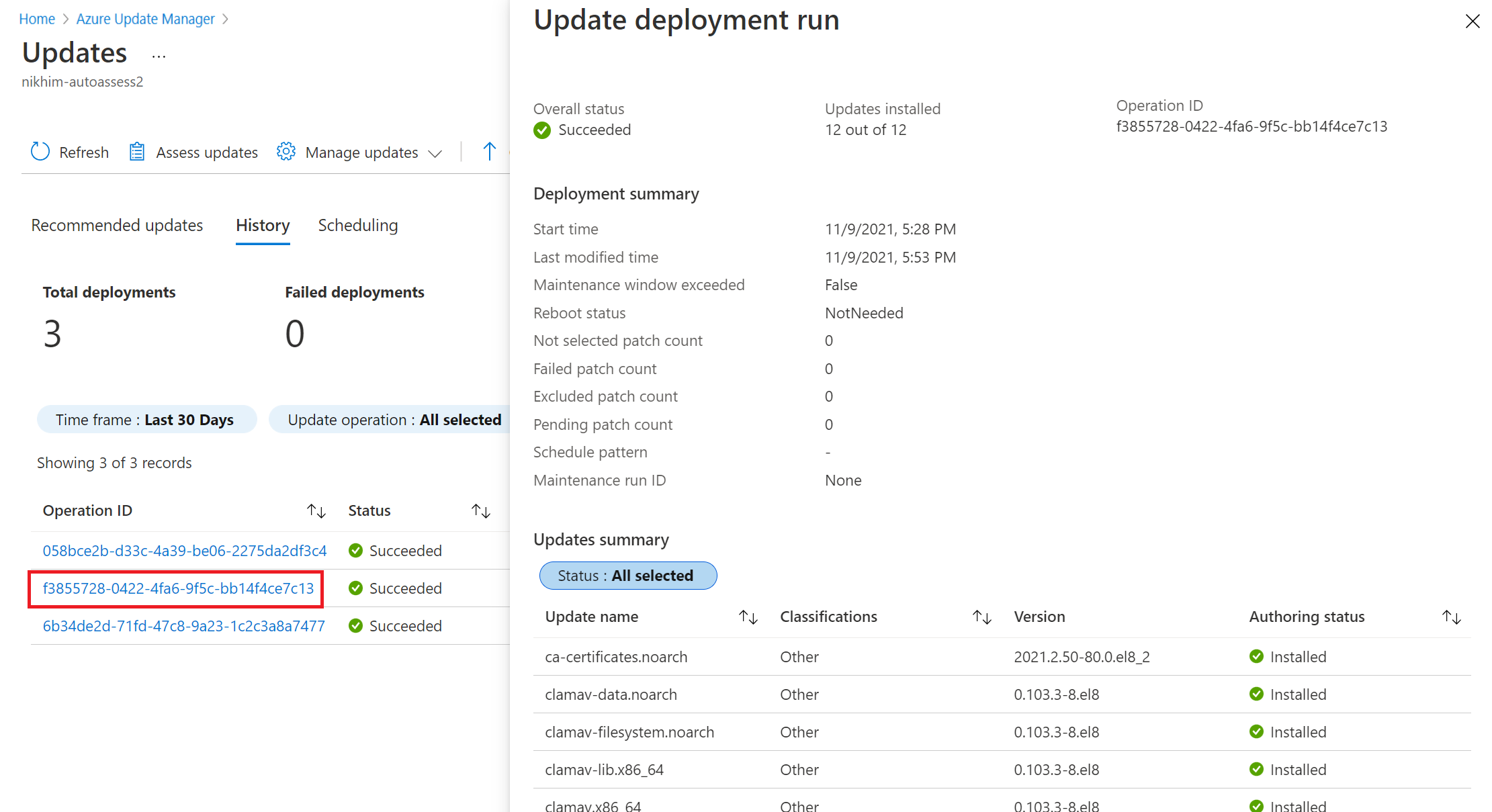Toggle the Time frame Last 30 Days filter
The height and width of the screenshot is (812, 1492).
(x=146, y=419)
